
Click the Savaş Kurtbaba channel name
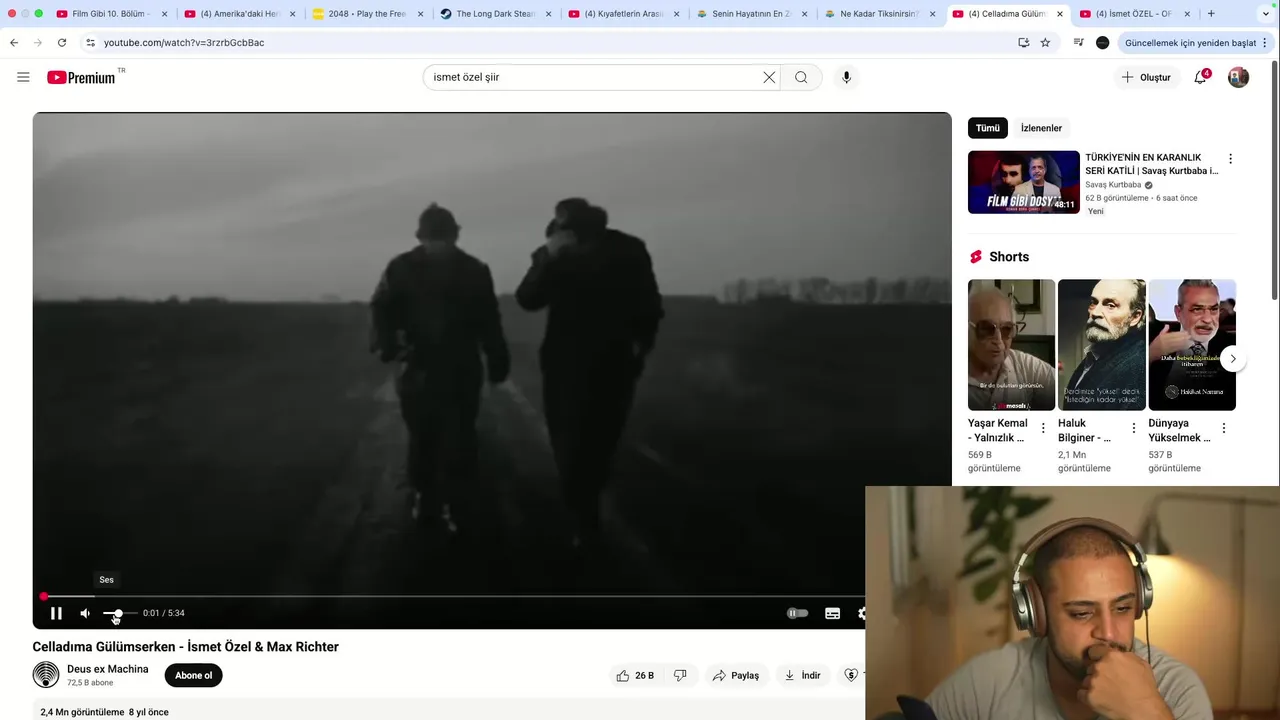[x=1113, y=185]
